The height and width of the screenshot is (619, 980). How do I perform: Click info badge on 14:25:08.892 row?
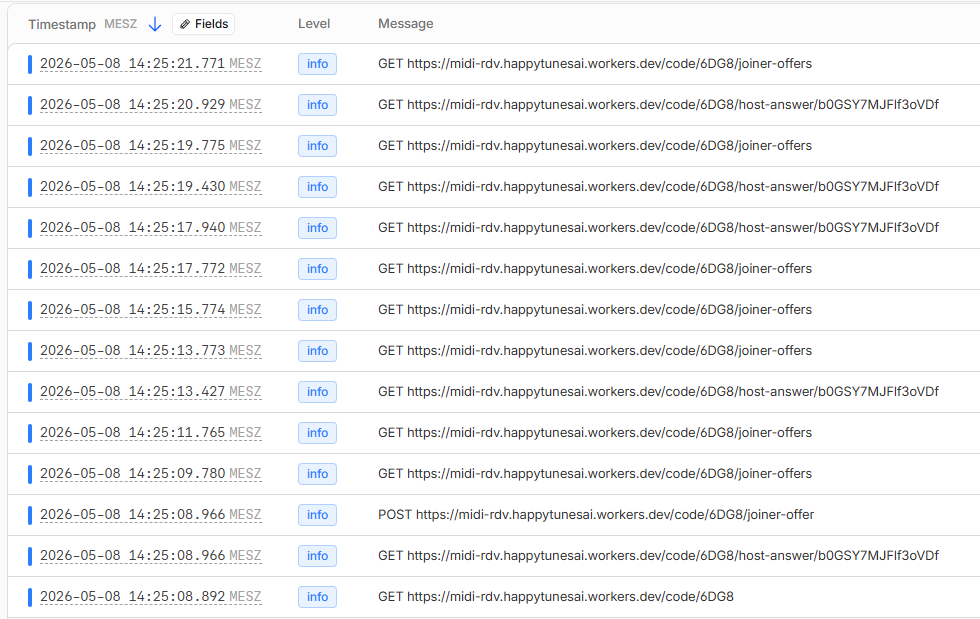coord(318,596)
